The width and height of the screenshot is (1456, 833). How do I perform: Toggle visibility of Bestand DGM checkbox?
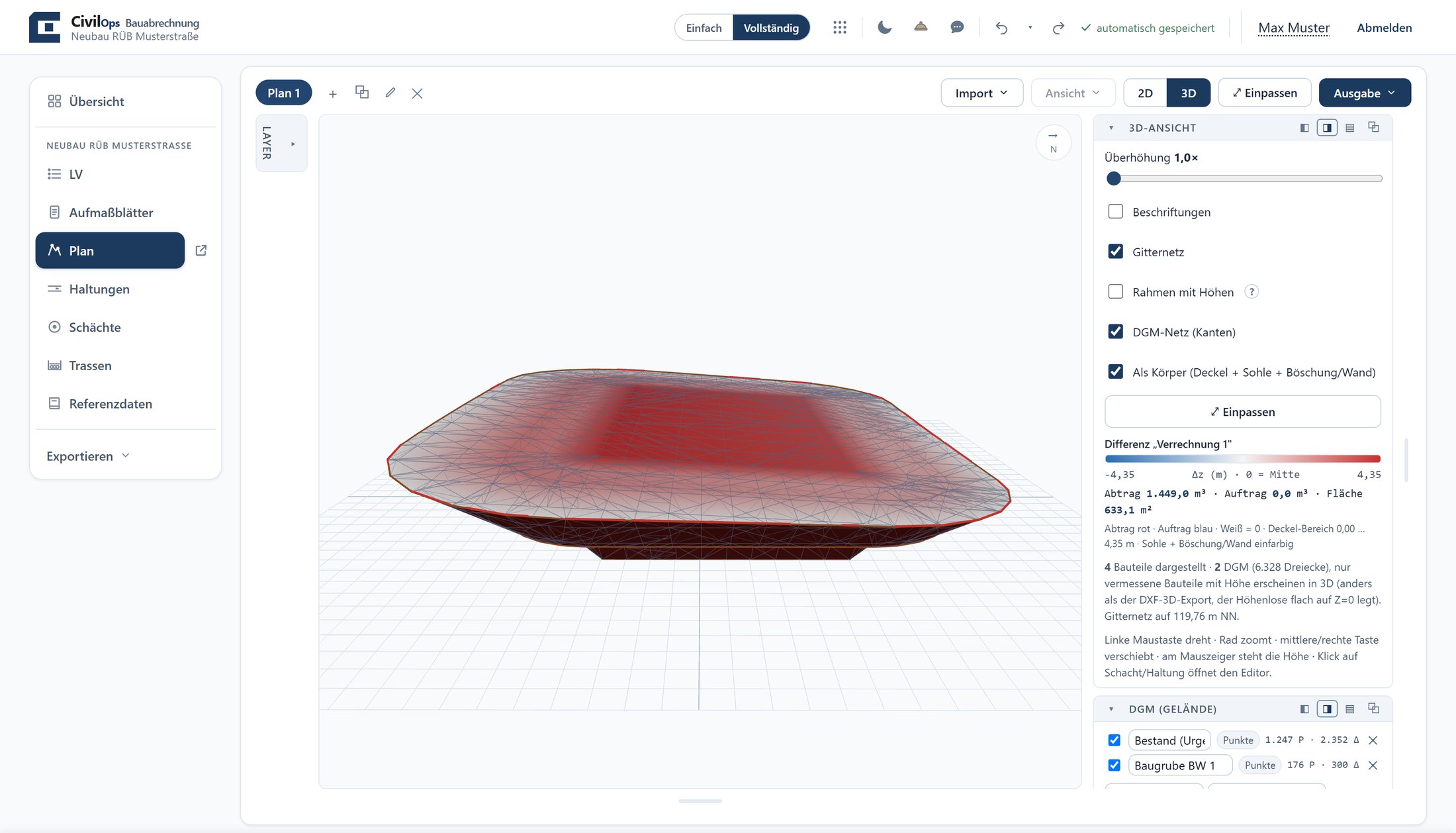[1114, 740]
